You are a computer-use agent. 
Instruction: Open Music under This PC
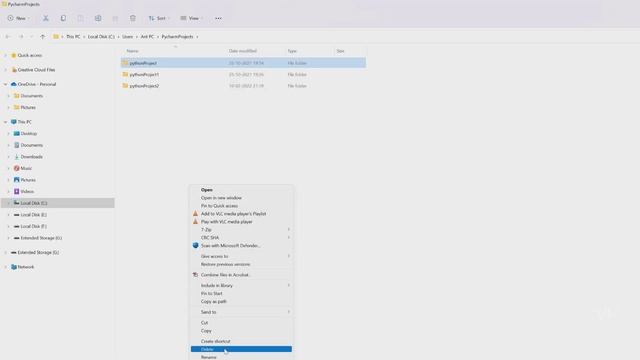tap(26, 168)
